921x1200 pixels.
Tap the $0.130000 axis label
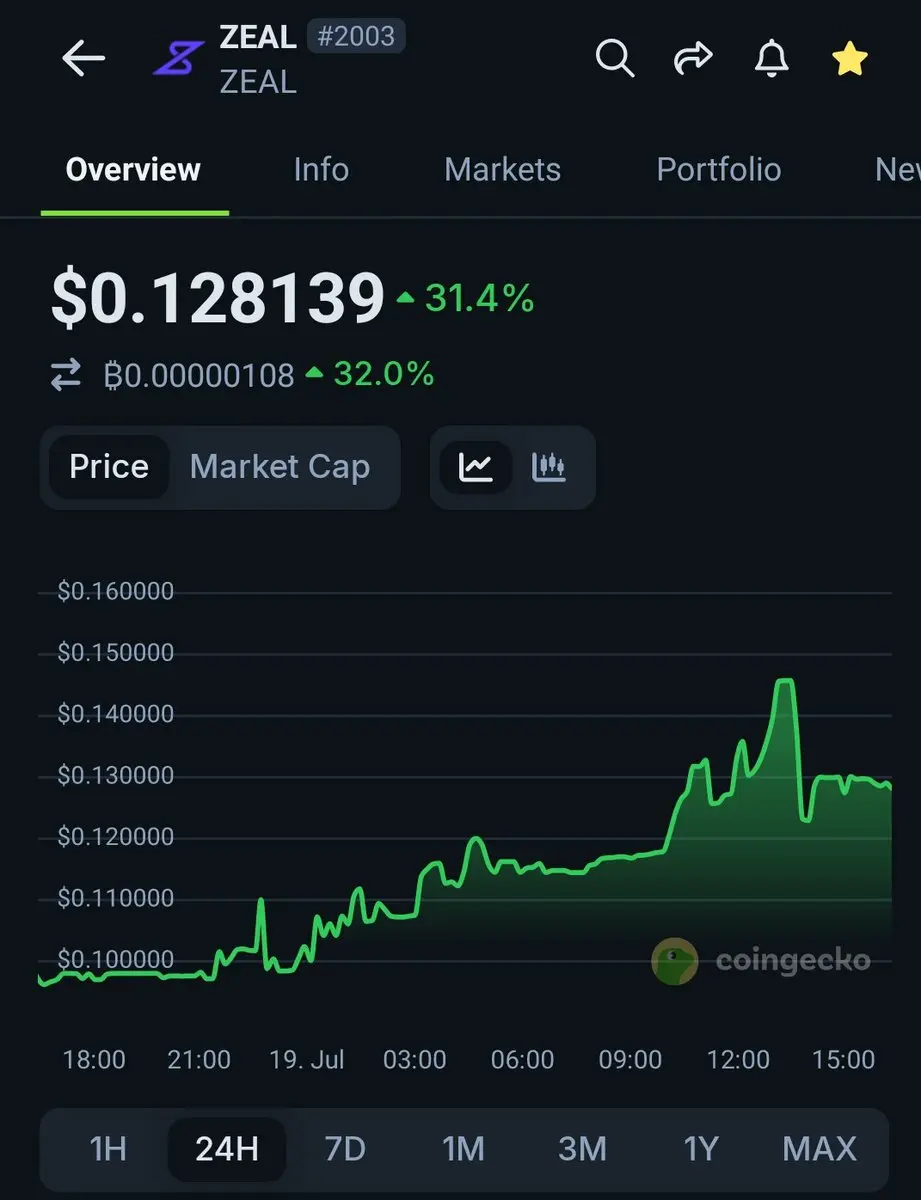tap(115, 776)
